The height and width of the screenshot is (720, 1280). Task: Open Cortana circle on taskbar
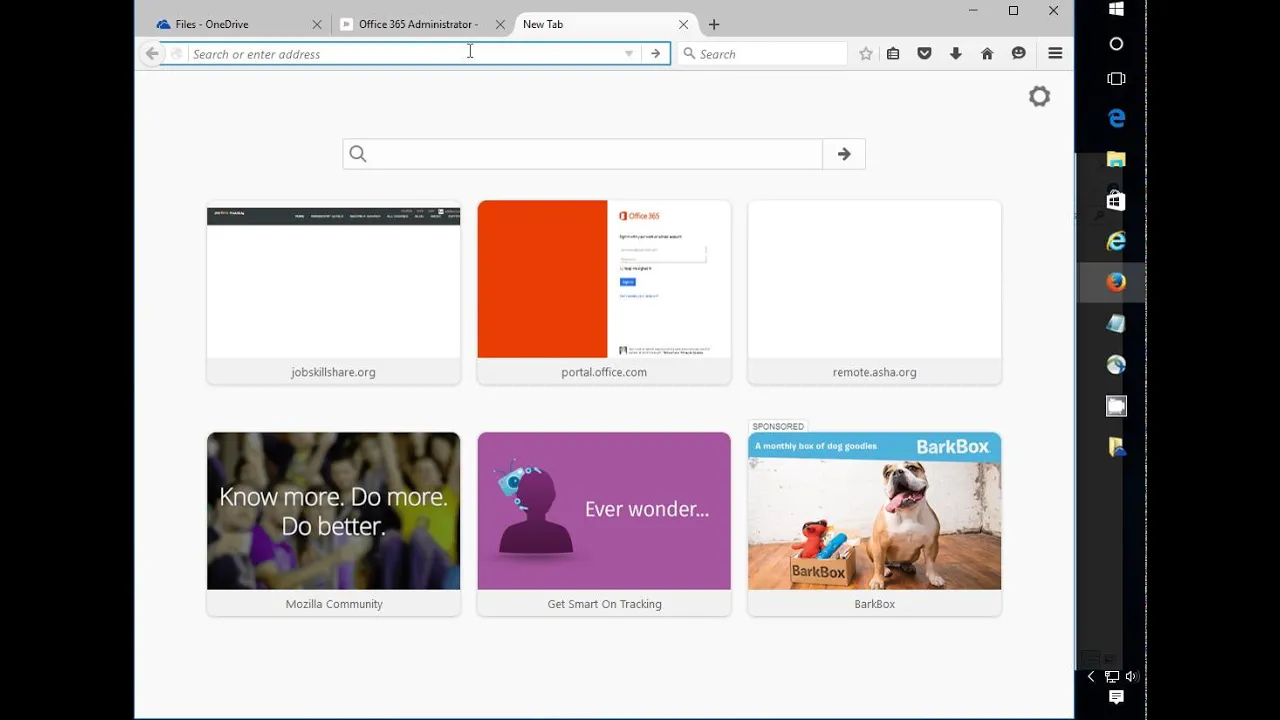(x=1116, y=44)
